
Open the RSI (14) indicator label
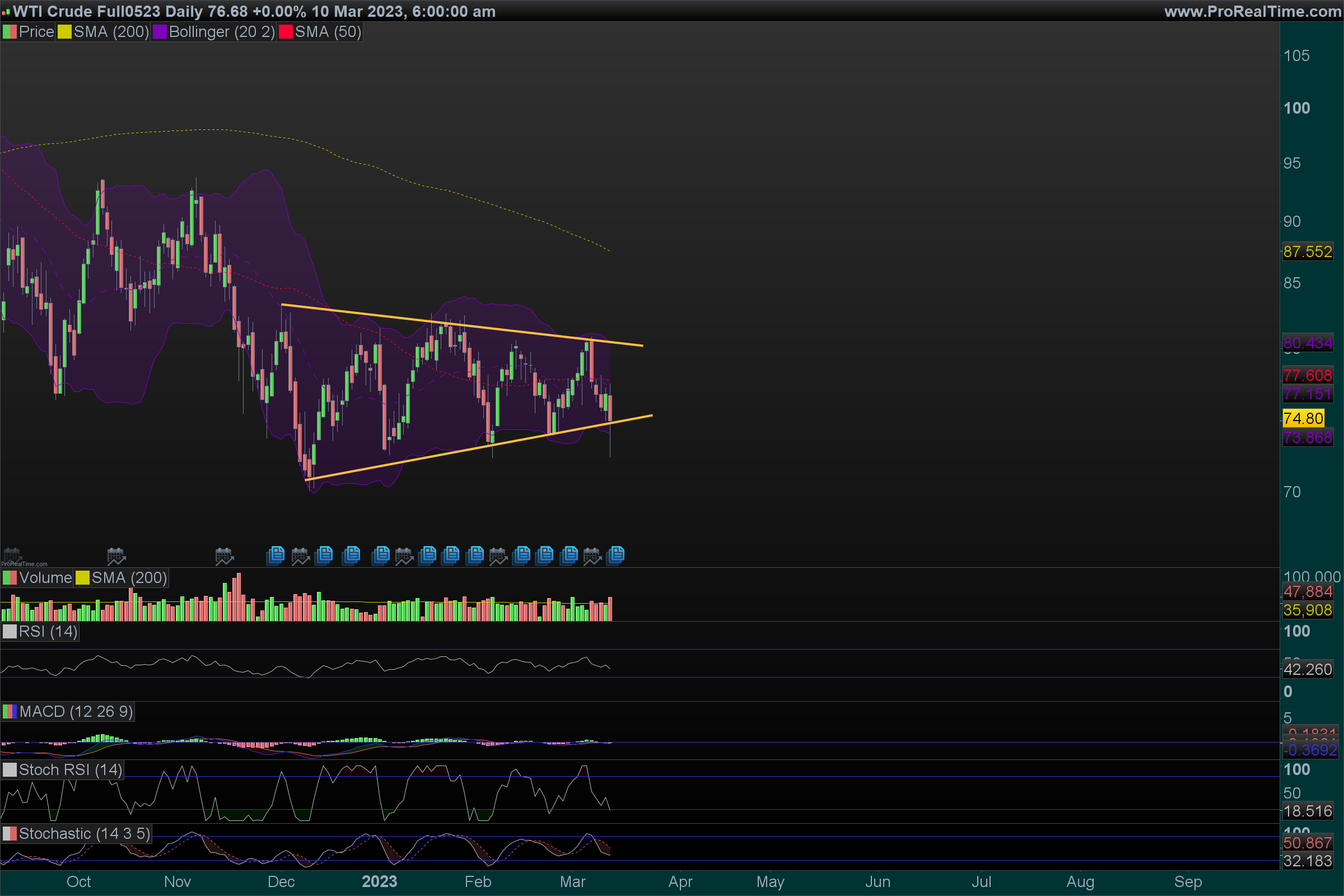click(x=48, y=632)
